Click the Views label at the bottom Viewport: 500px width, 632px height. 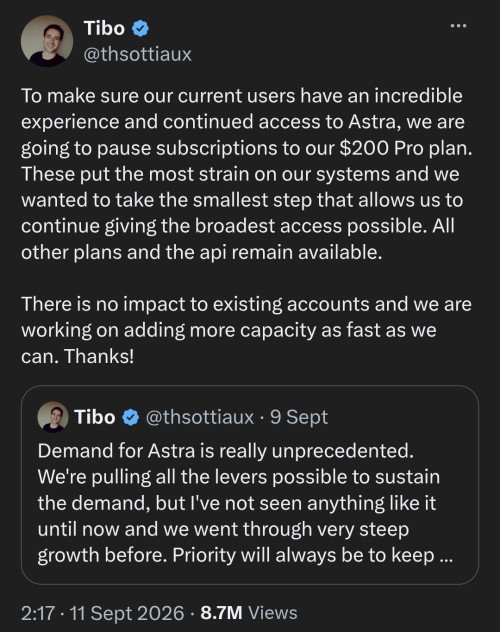(273, 613)
